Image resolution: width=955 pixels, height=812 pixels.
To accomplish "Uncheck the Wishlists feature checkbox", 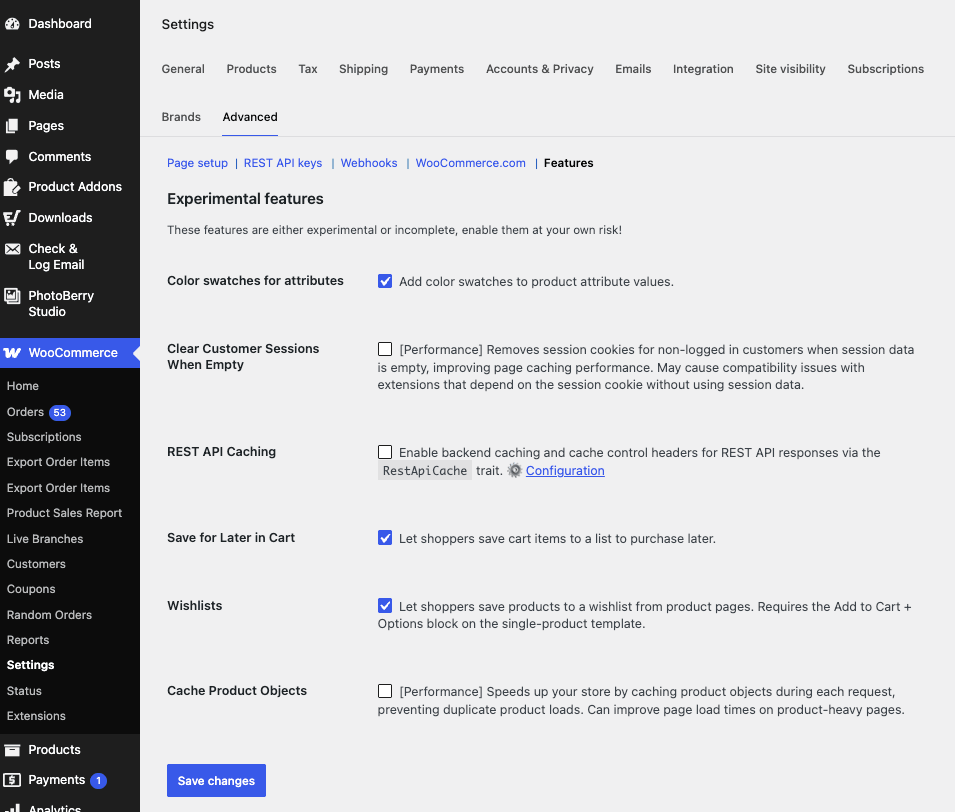I will 385,605.
